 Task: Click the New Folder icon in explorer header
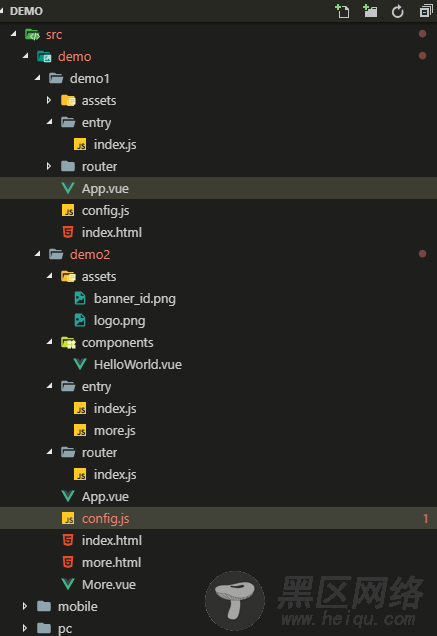point(370,11)
